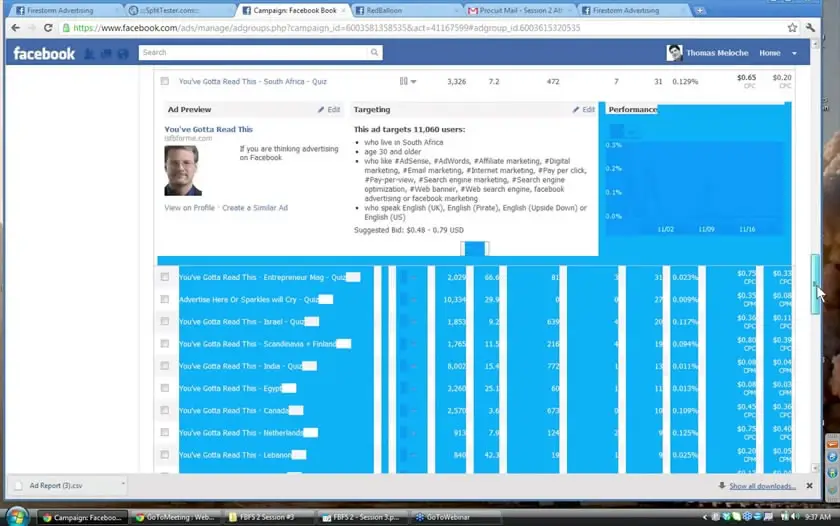Open the Procuit Mail - Session 2 tab
Screen dimensions: 840x526
pyautogui.click(x=521, y=10)
